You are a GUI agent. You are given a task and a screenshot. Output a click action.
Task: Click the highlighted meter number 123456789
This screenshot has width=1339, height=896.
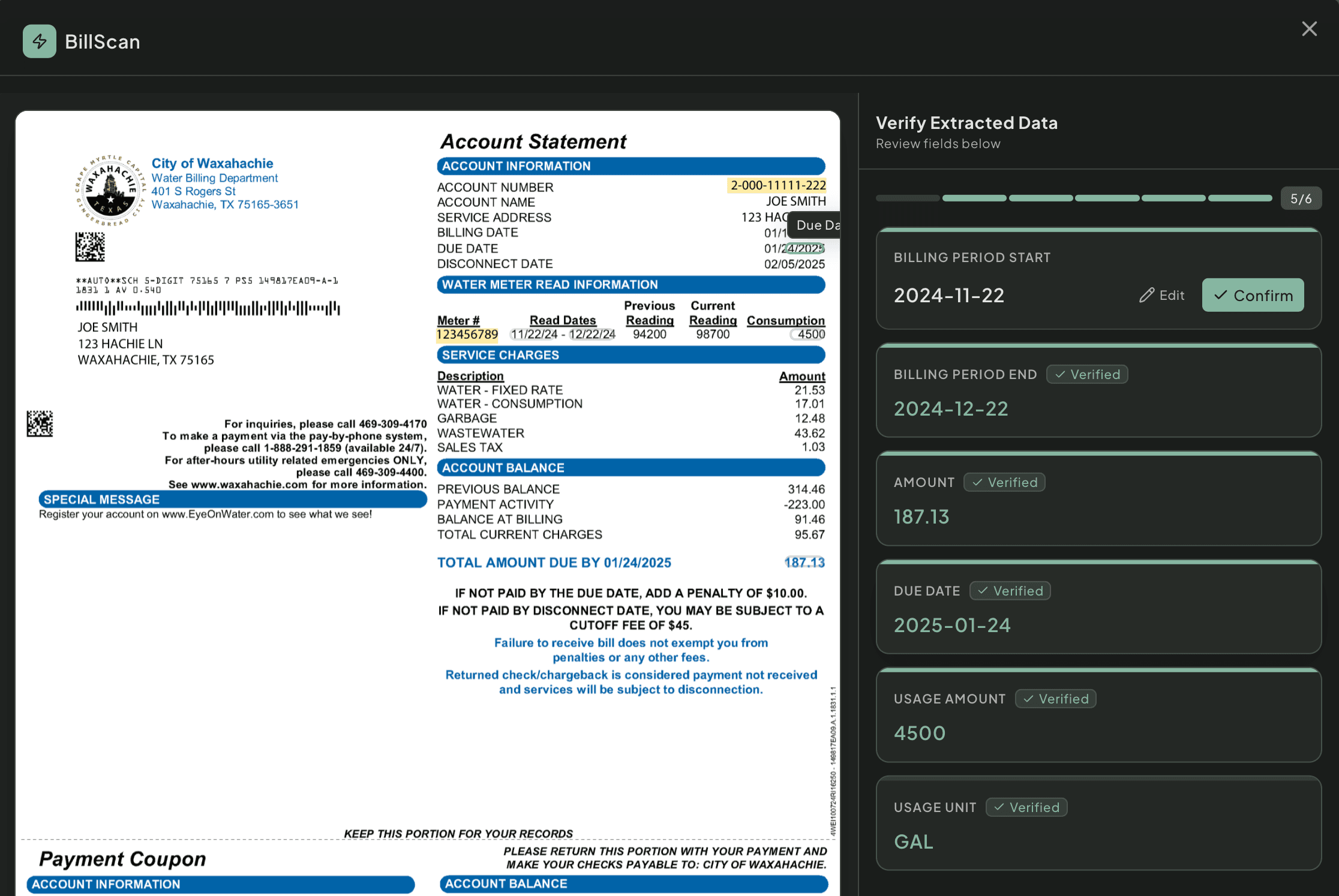tap(467, 334)
